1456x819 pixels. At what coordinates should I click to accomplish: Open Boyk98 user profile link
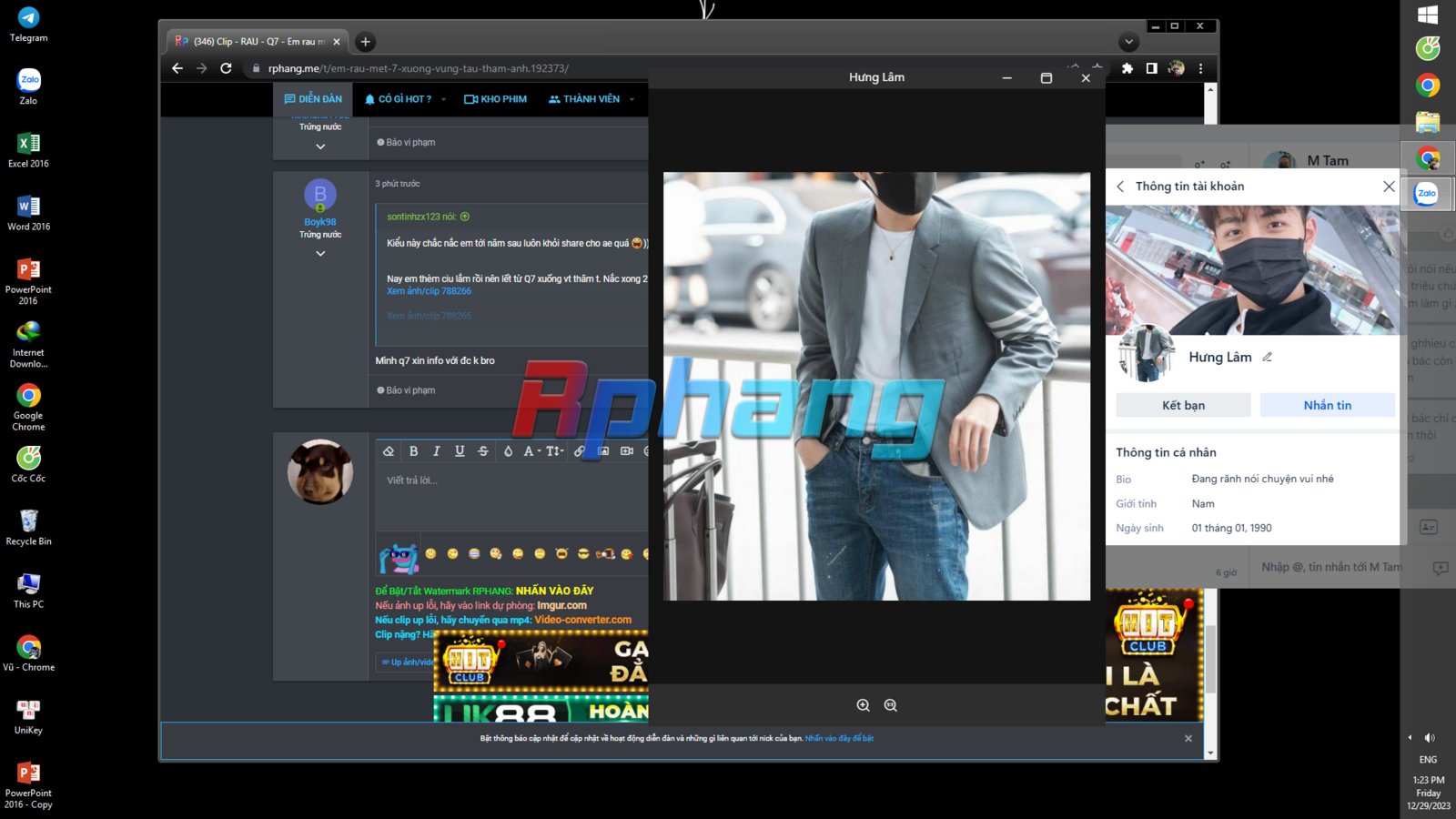pyautogui.click(x=320, y=222)
